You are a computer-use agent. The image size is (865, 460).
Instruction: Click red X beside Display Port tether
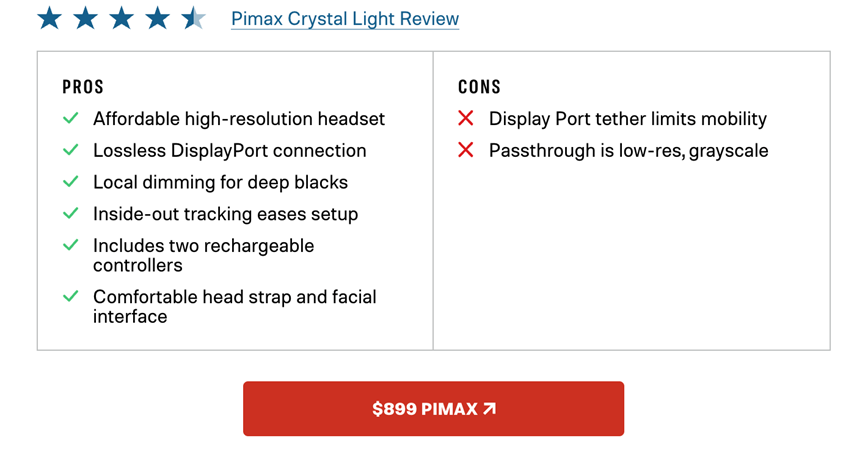465,119
